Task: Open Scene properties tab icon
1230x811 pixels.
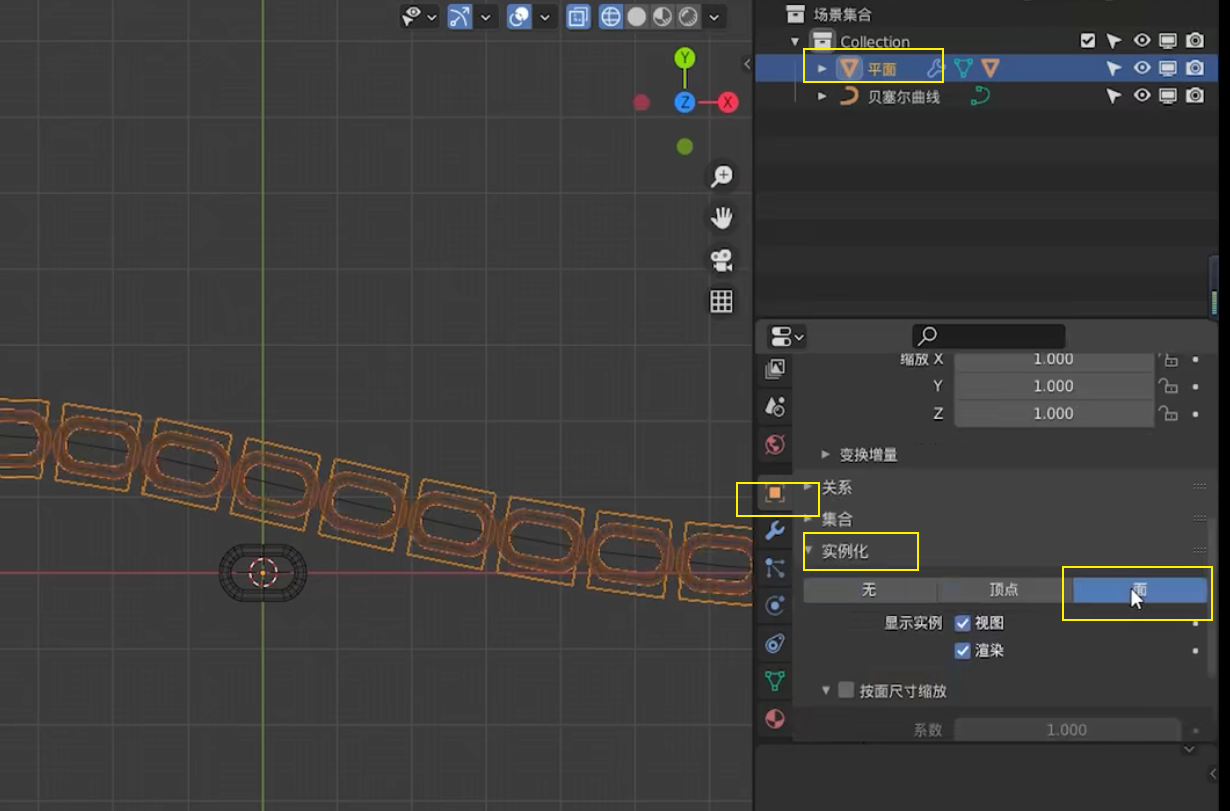Action: [775, 406]
